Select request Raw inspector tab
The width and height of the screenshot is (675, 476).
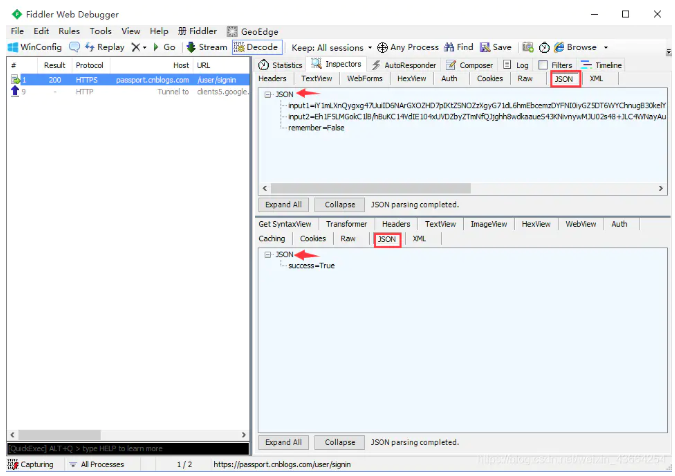[525, 79]
